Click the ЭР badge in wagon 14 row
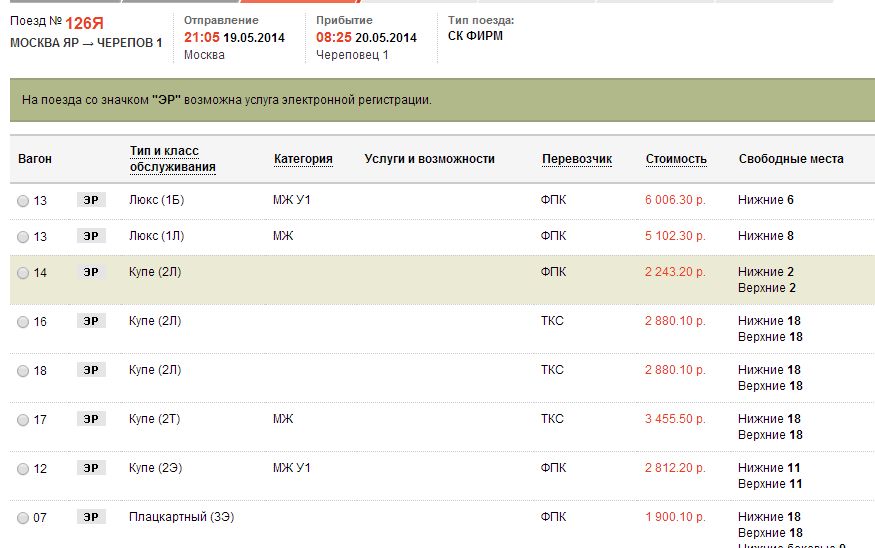 [91, 272]
